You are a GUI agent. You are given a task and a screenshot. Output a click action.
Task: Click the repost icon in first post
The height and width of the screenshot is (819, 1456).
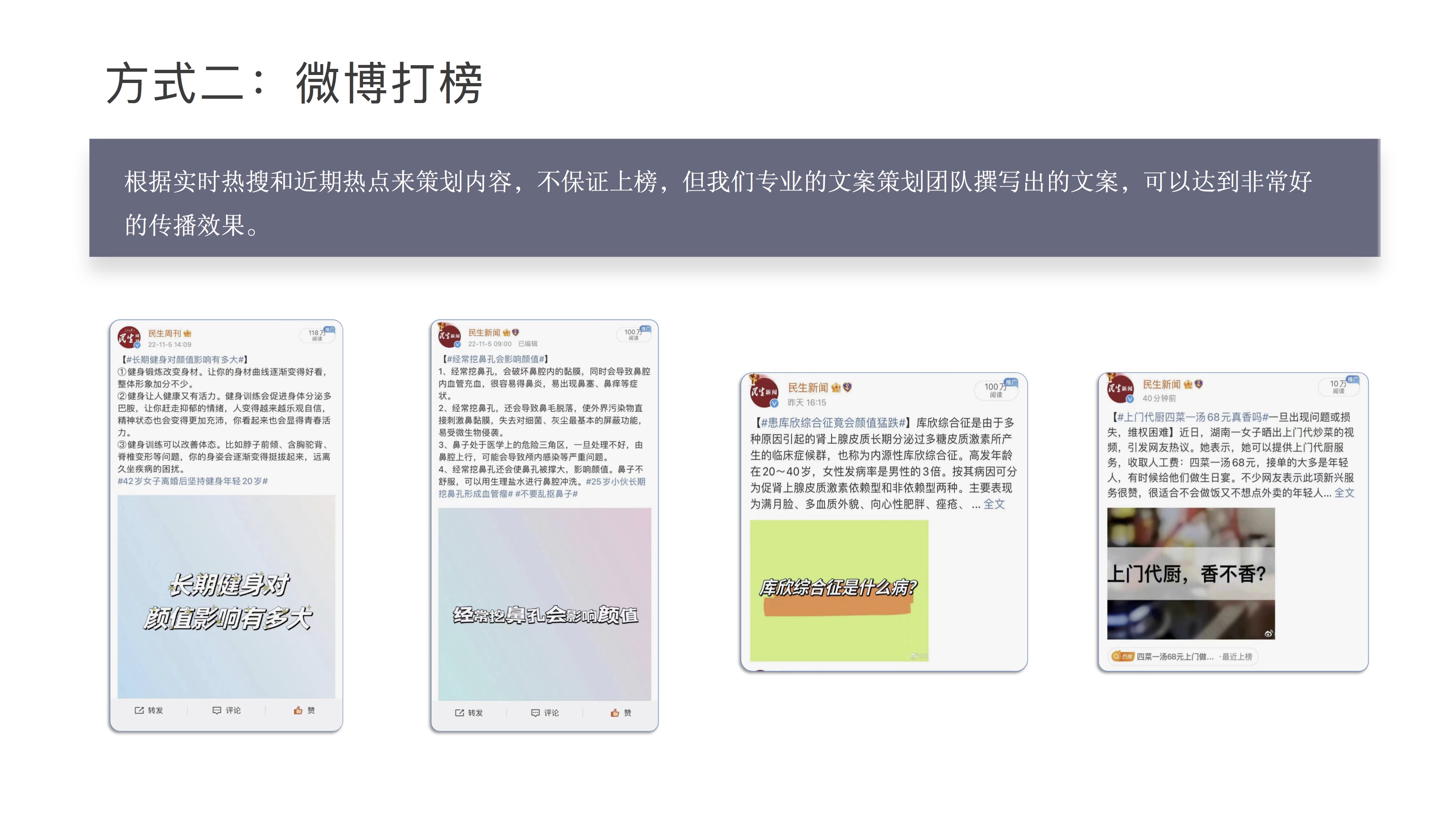coord(139,711)
